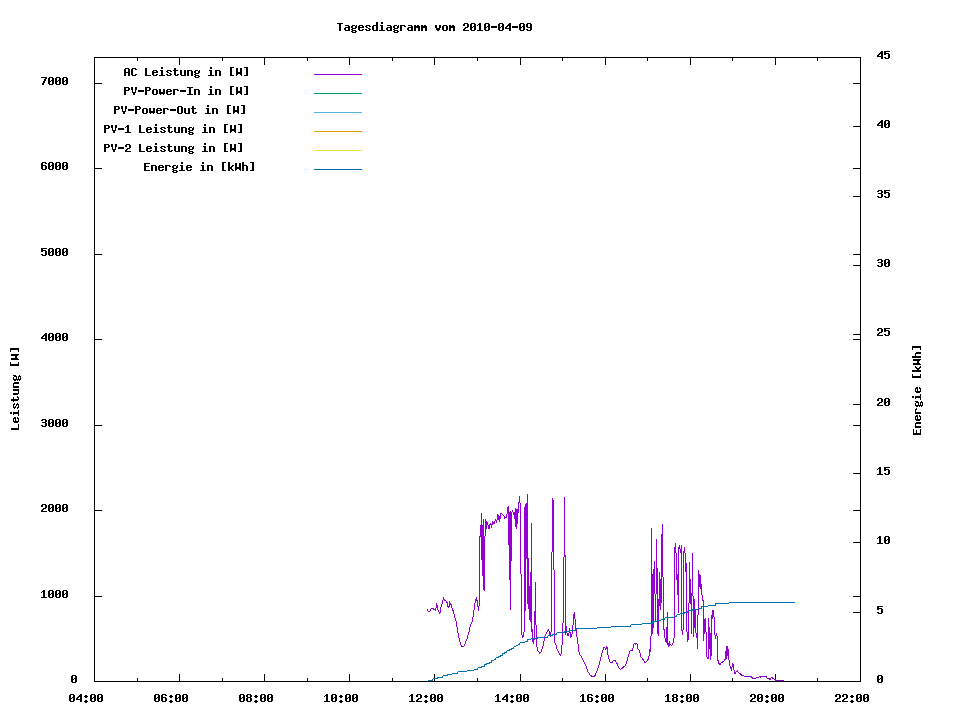Click the 'Energie [kWh]' right axis label

pyautogui.click(x=917, y=390)
